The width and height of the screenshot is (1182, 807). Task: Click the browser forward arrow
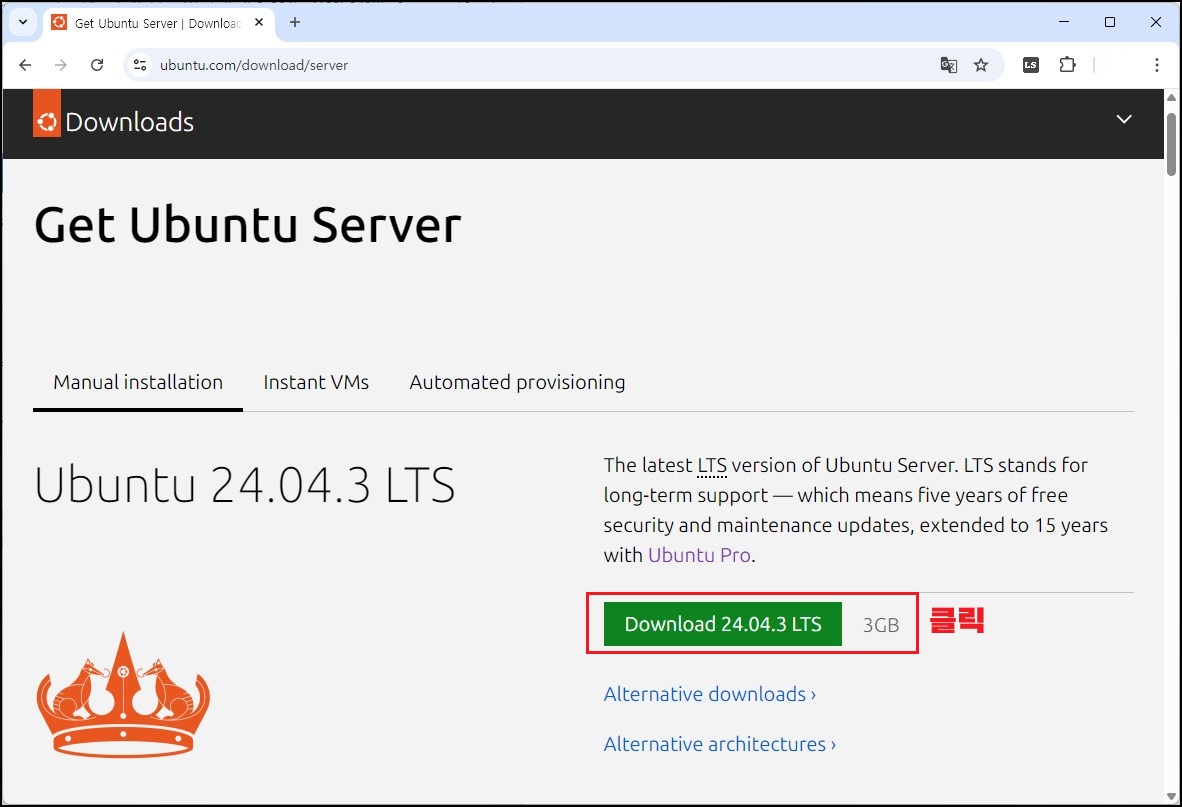61,65
